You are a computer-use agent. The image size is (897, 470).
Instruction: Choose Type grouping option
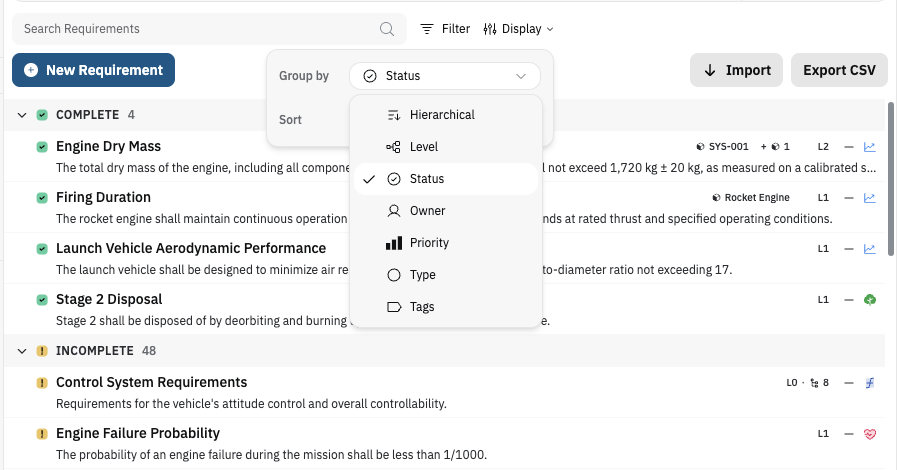446,275
